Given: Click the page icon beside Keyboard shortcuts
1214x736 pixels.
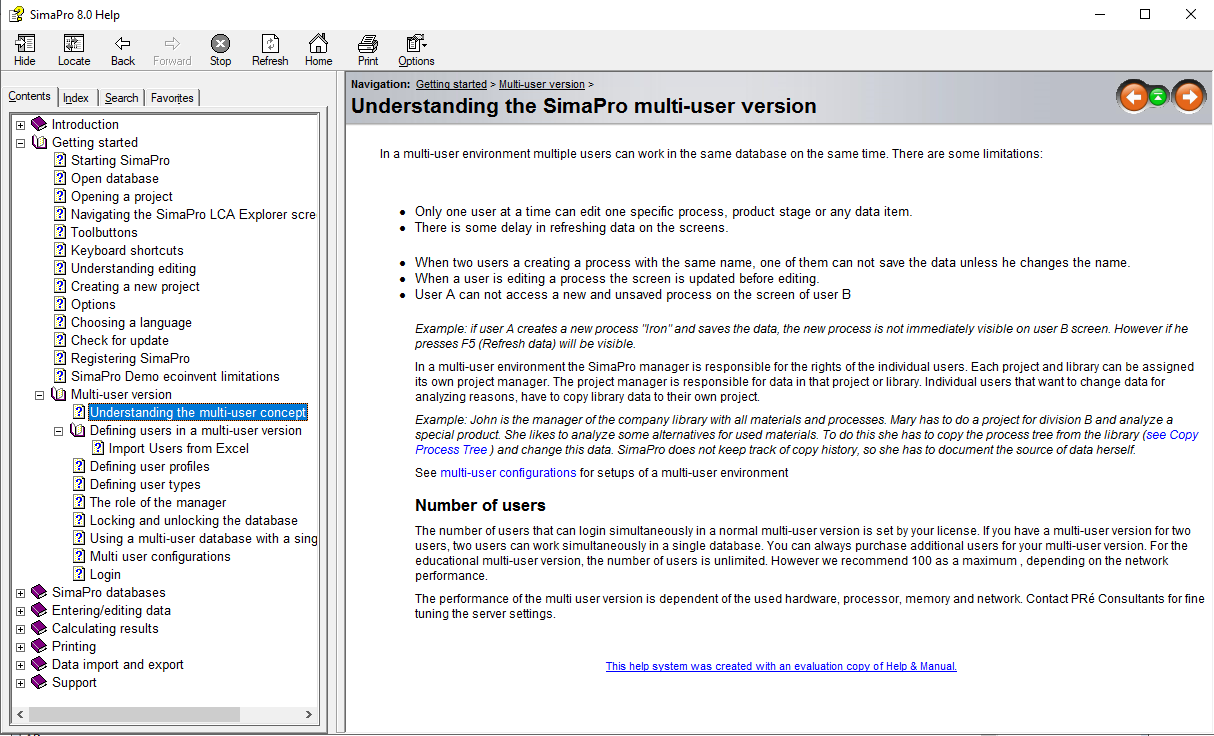Looking at the screenshot, I should tap(61, 251).
